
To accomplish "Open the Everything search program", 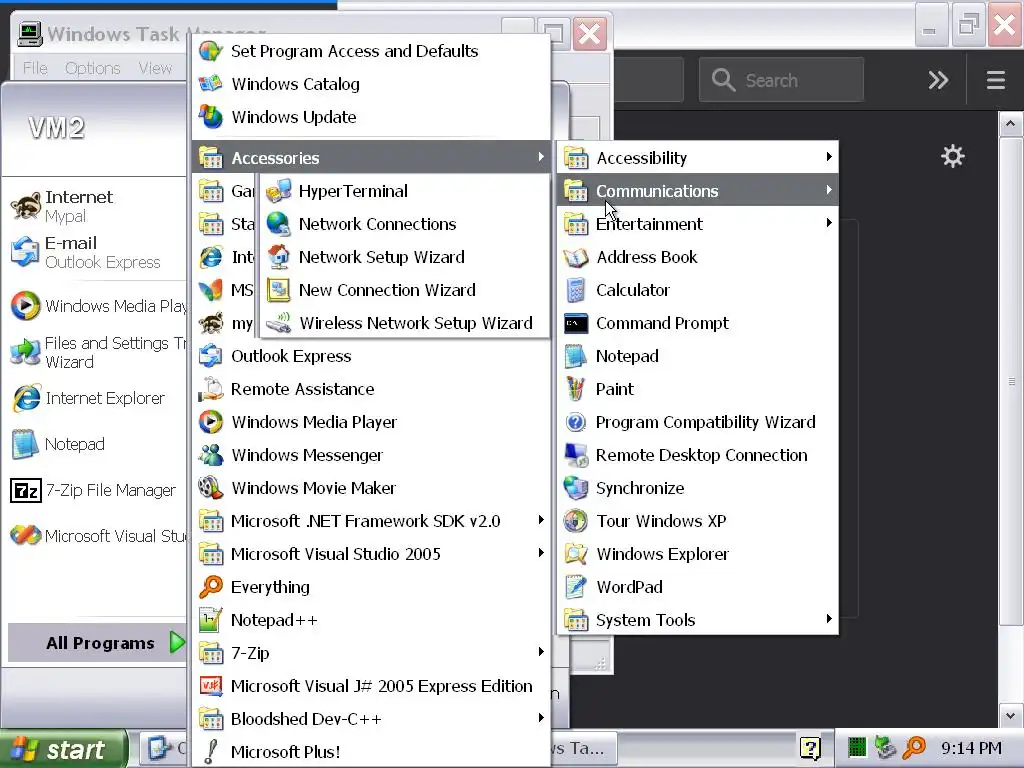I will pos(371,586).
